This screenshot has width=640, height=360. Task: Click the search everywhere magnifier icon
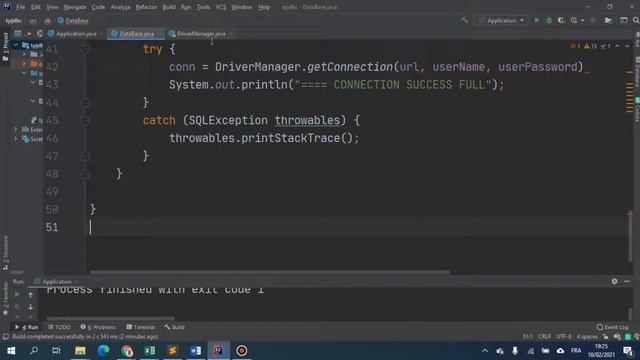point(636,20)
